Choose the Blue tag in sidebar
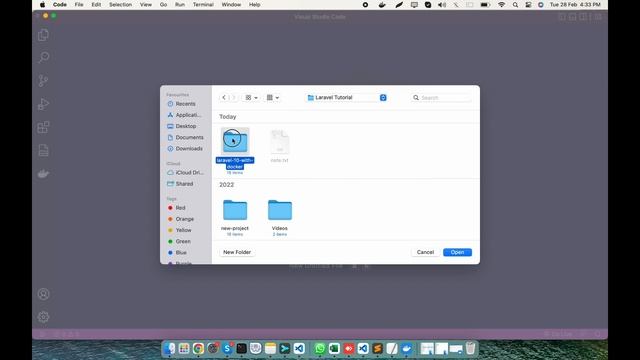The width and height of the screenshot is (640, 360). tap(177, 253)
